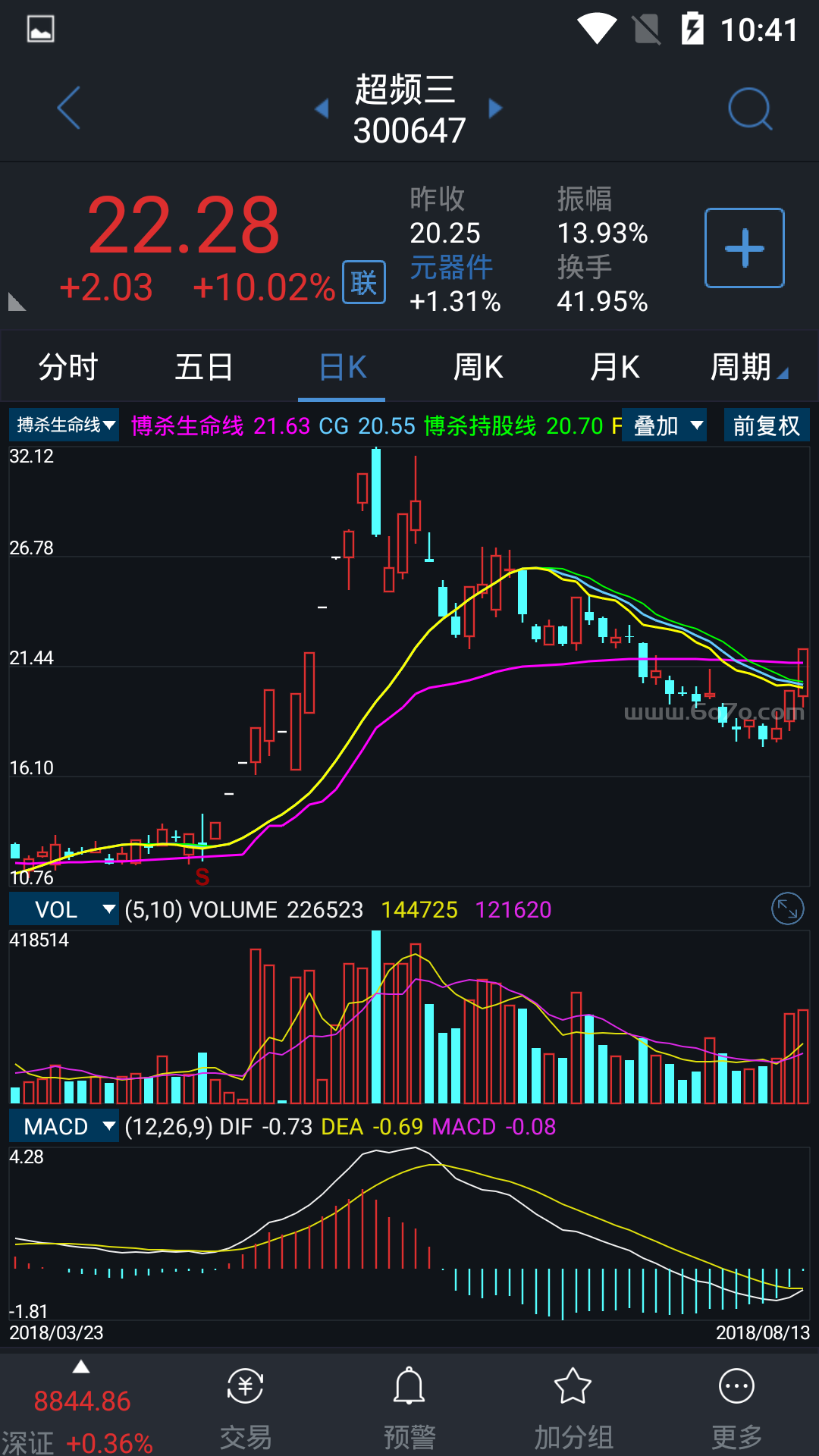Tap the 32.12 price axis label
Viewport: 819px width, 1456px height.
tap(31, 456)
